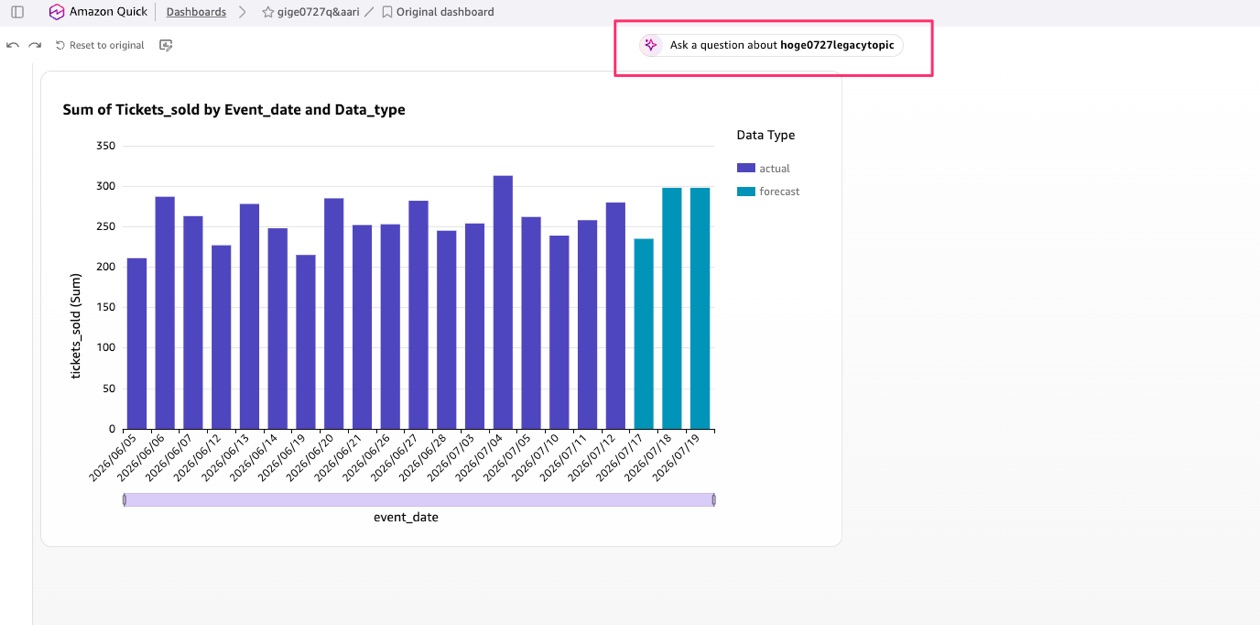Click the purple actual color swatch

(x=746, y=168)
